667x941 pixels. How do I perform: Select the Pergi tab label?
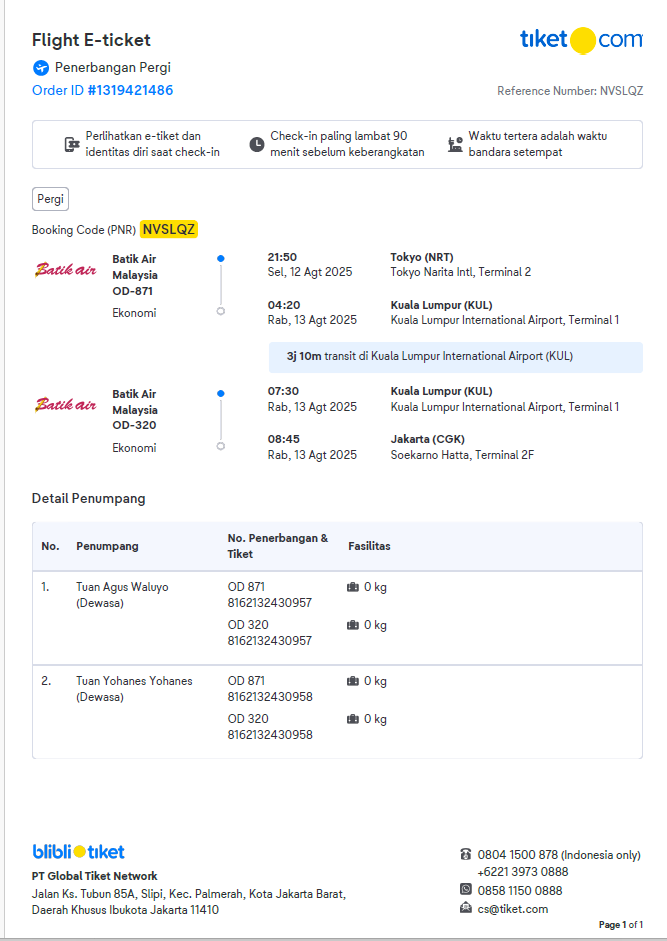coord(50,199)
